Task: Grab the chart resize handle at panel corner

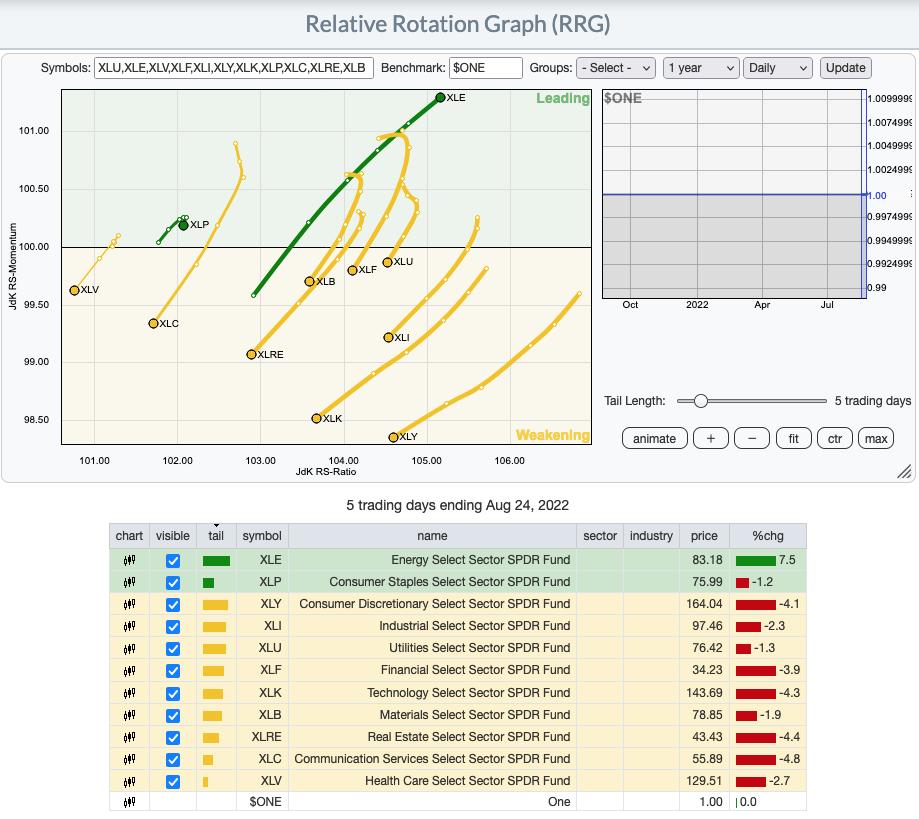Action: point(904,471)
